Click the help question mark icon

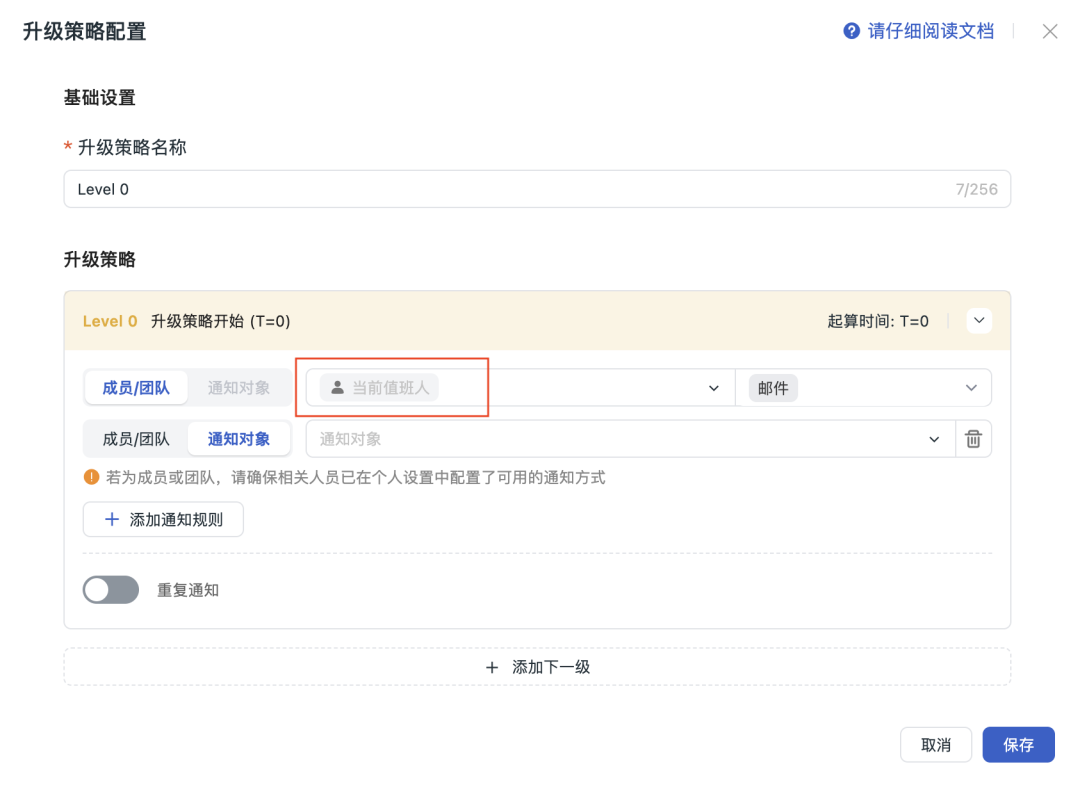(x=851, y=31)
